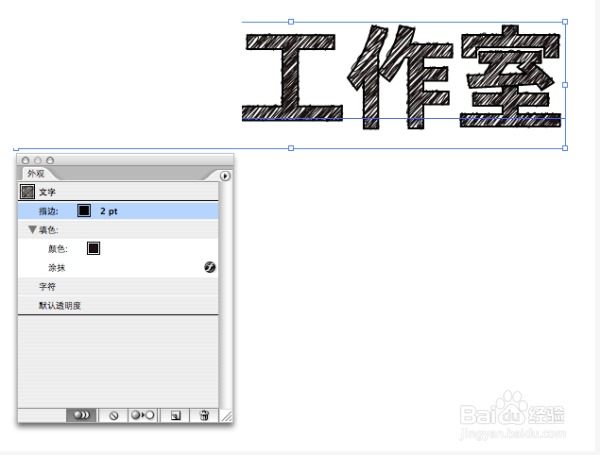The image size is (600, 455).
Task: Click the Reduce to Basic Appearance icon
Action: coord(143,415)
